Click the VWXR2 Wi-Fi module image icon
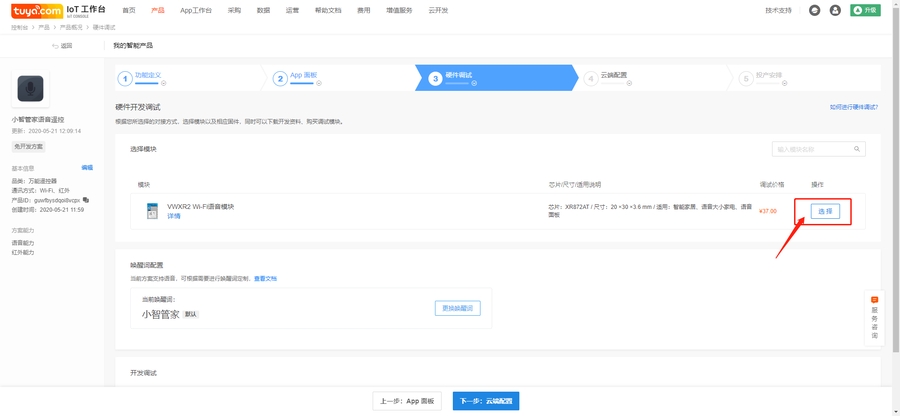Viewport: 900px width, 416px height. [x=152, y=211]
